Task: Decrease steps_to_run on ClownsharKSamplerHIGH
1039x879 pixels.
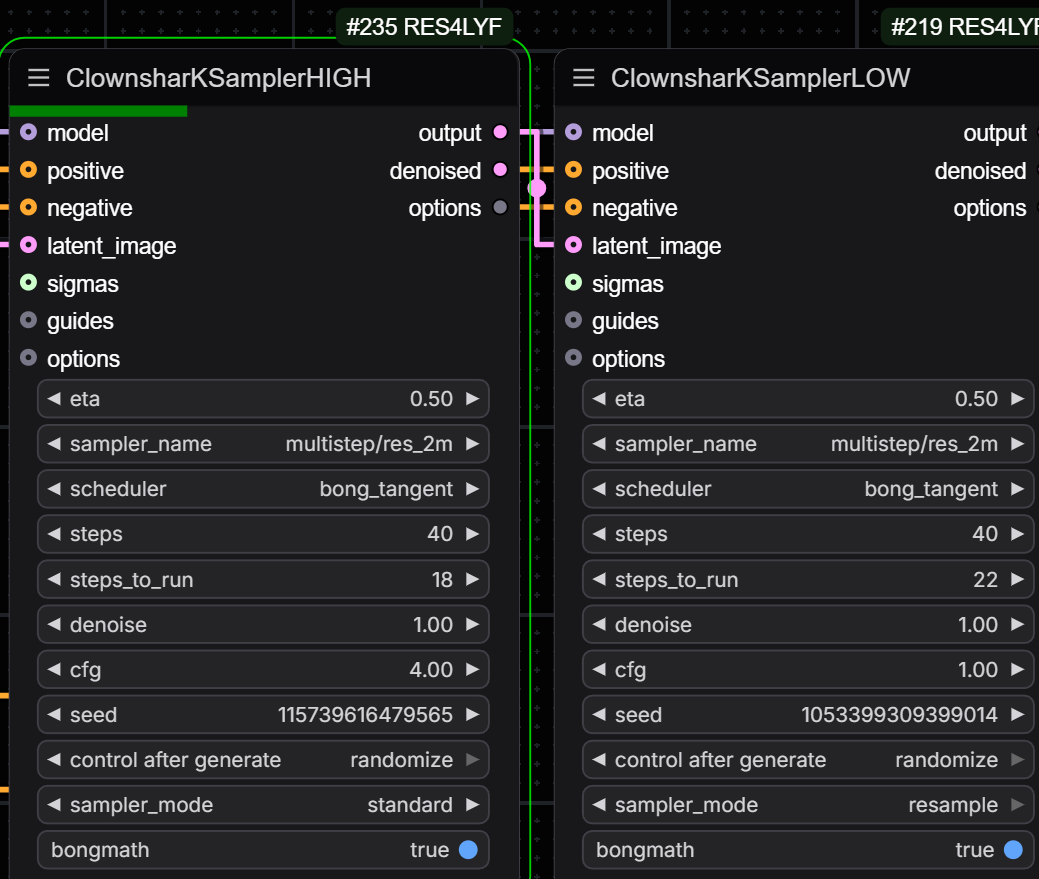Action: pos(54,580)
